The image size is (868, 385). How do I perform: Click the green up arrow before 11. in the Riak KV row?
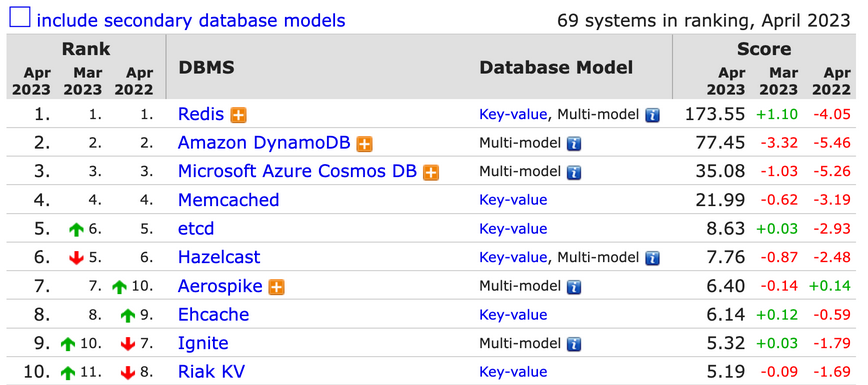click(x=68, y=373)
